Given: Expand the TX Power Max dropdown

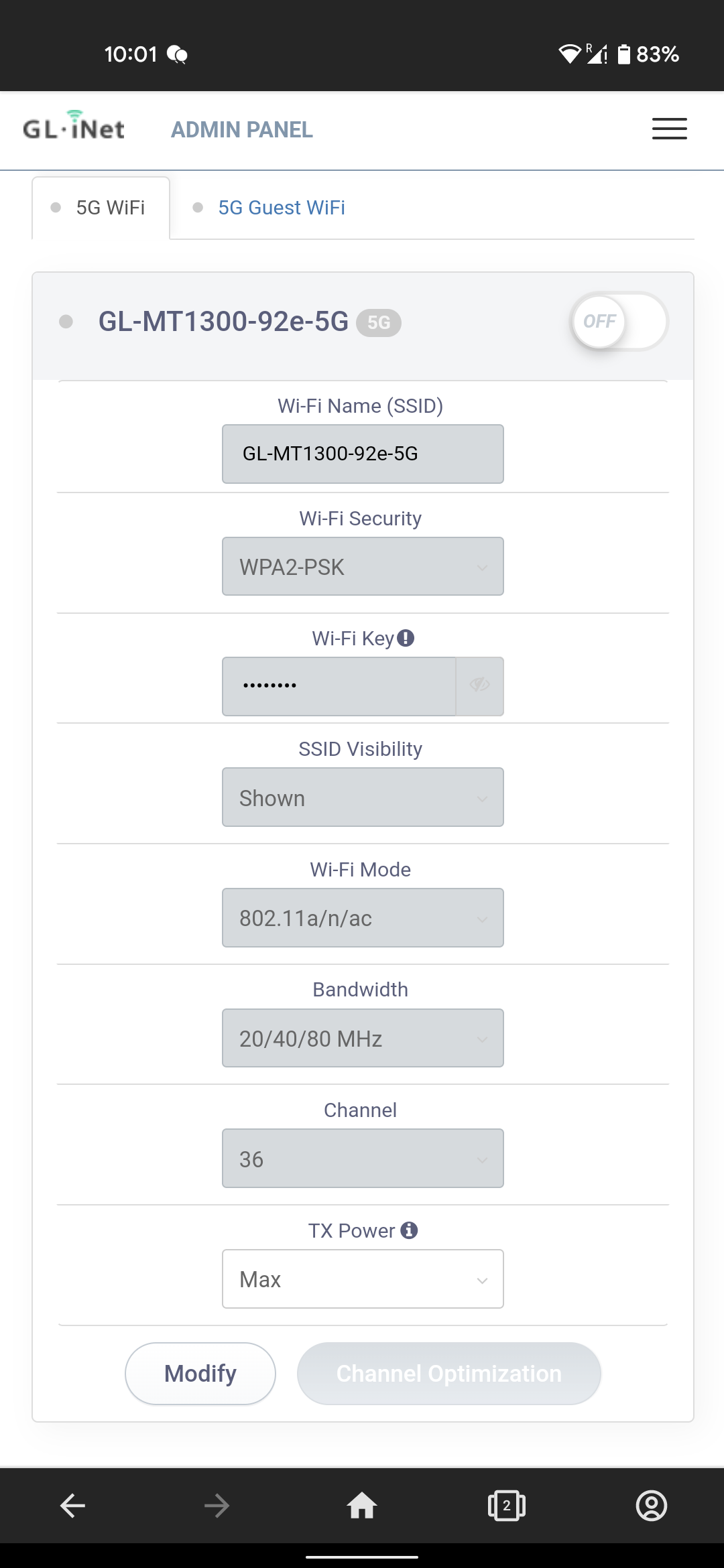Looking at the screenshot, I should (x=363, y=1279).
